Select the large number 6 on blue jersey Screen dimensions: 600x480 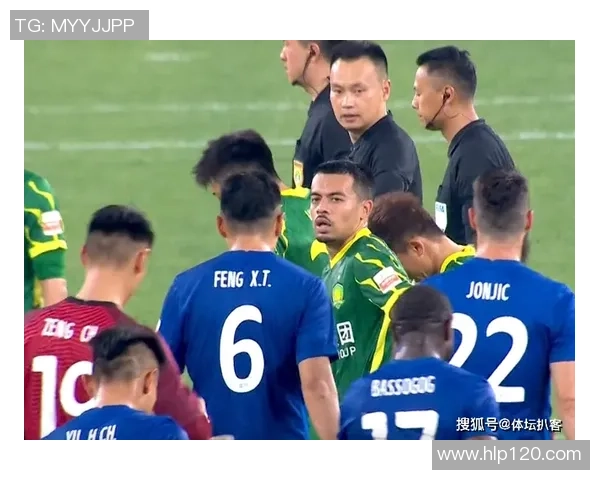coord(242,349)
